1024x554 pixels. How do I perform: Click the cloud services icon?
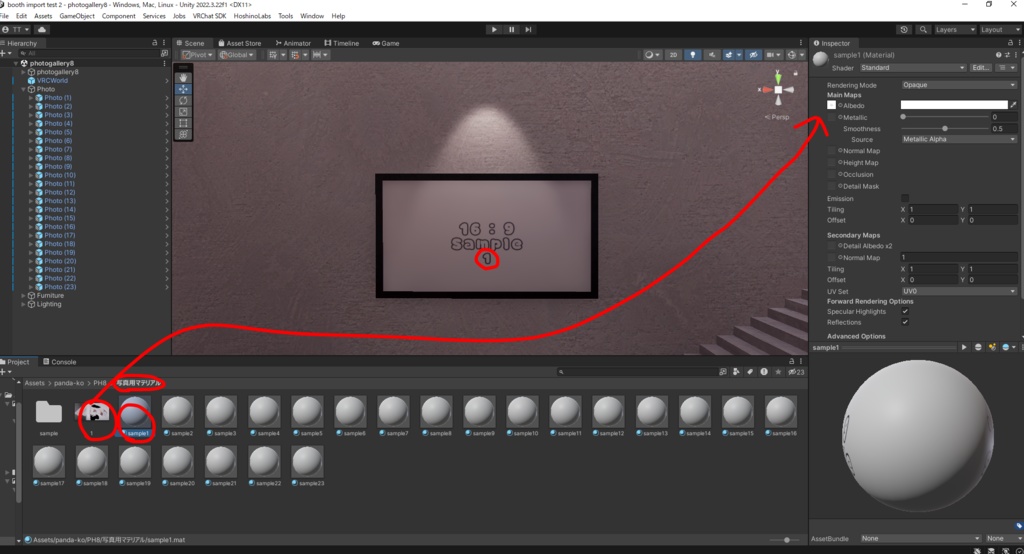(42, 29)
